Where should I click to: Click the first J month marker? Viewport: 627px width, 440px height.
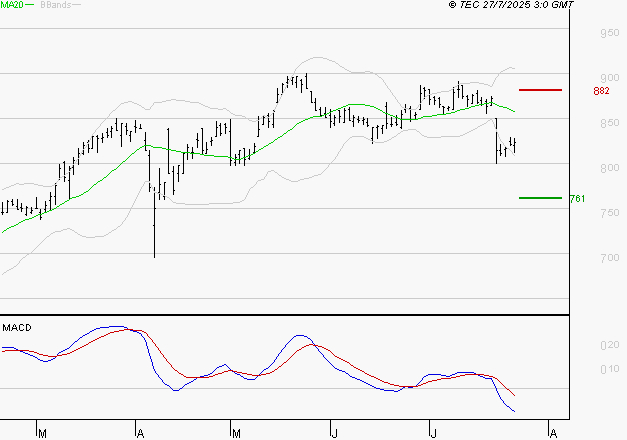point(332,433)
